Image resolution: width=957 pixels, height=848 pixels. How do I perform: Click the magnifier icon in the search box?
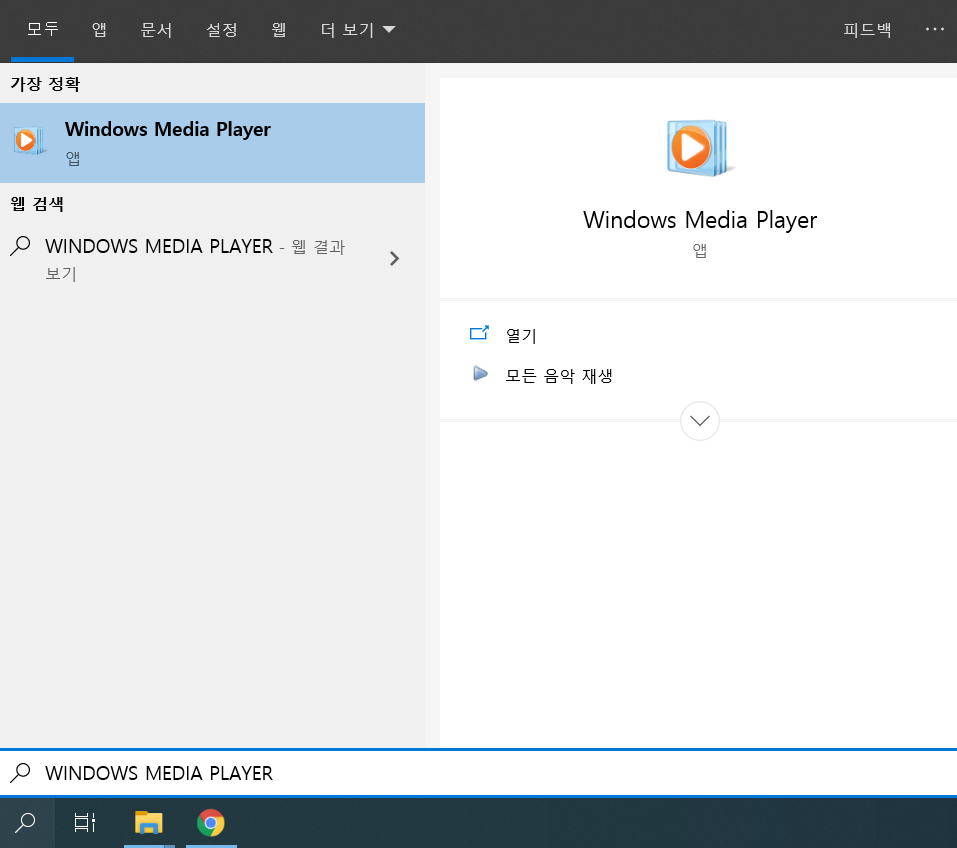(21, 773)
